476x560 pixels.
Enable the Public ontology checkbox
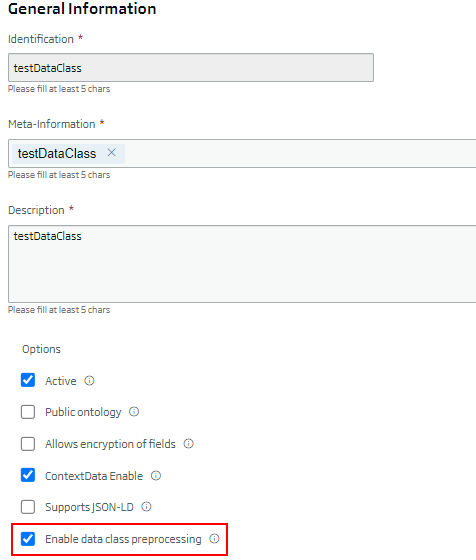tap(28, 412)
